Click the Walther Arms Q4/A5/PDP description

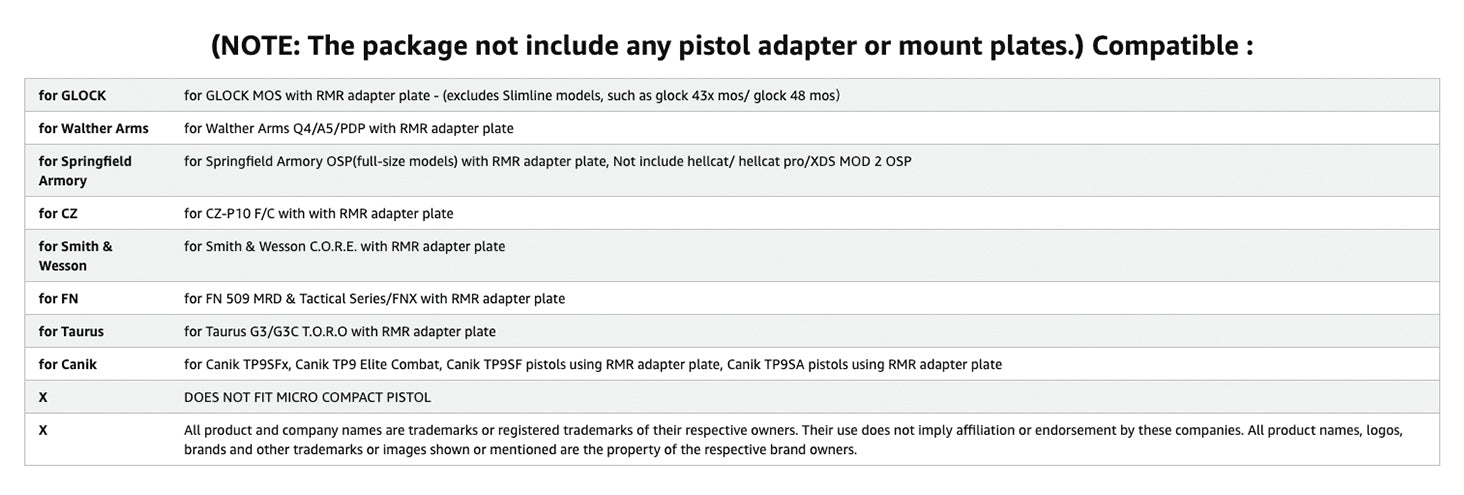click(348, 128)
